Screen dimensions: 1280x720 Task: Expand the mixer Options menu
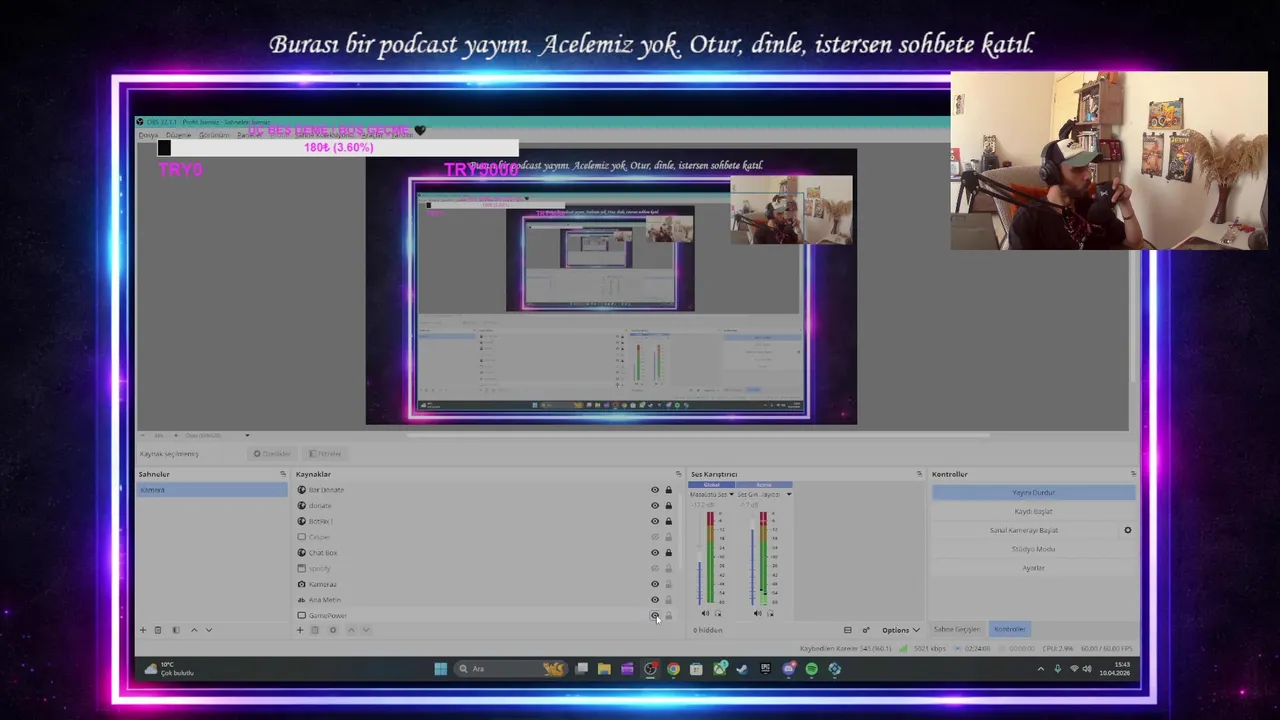tap(900, 630)
